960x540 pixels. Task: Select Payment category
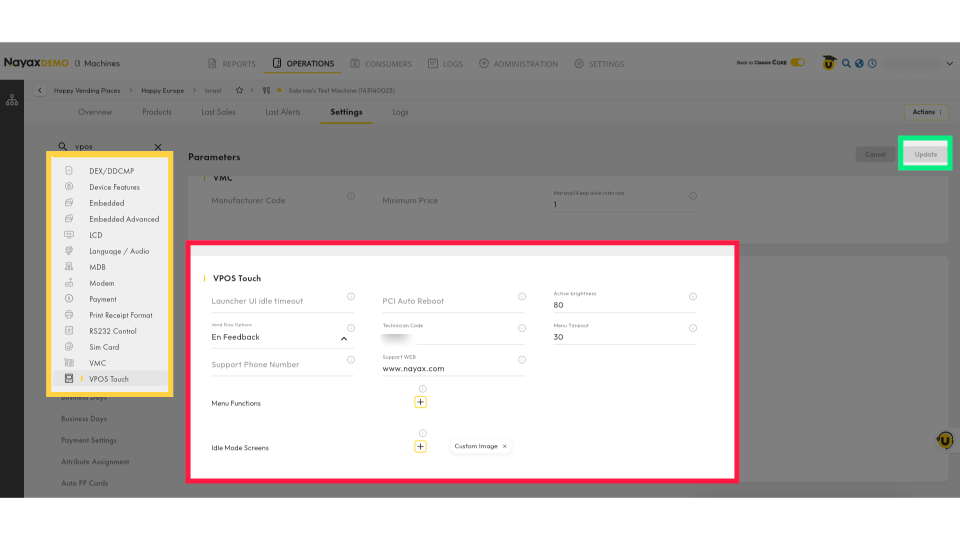tap(110, 299)
